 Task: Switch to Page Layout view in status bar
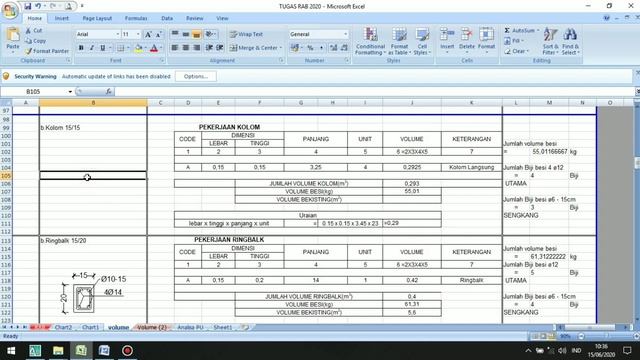tap(543, 336)
